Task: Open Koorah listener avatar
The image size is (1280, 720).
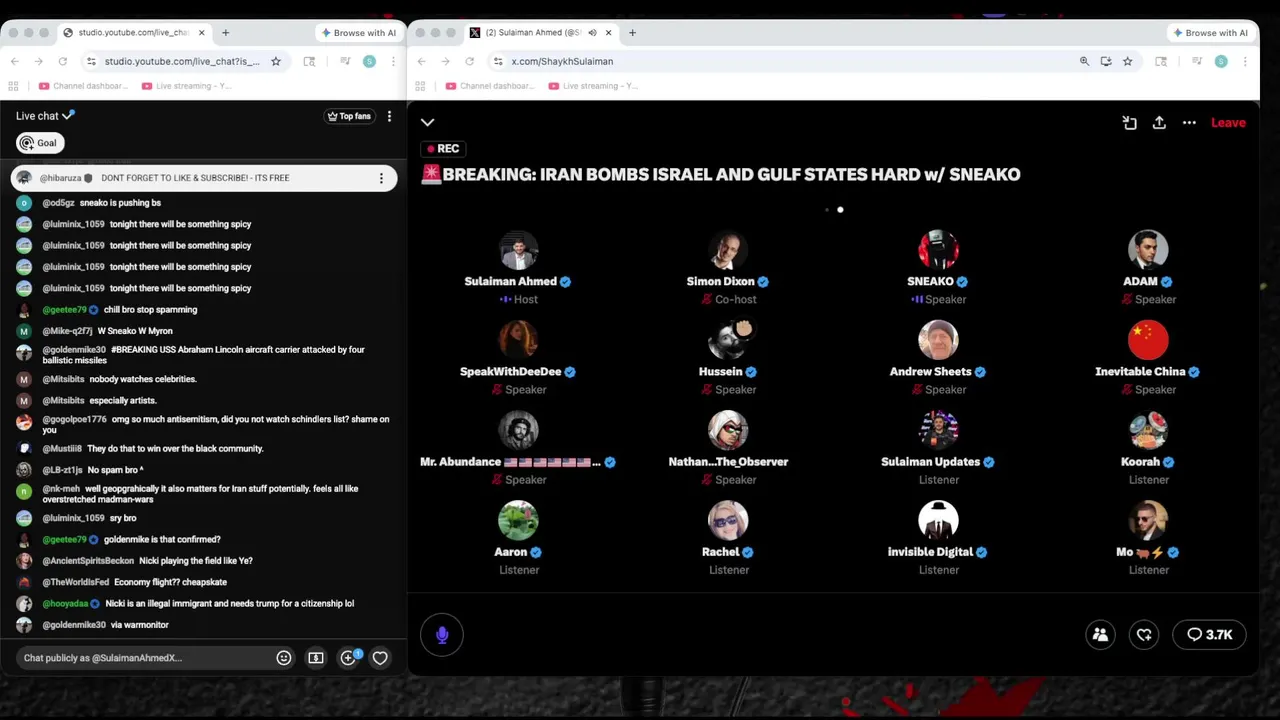Action: [1148, 430]
